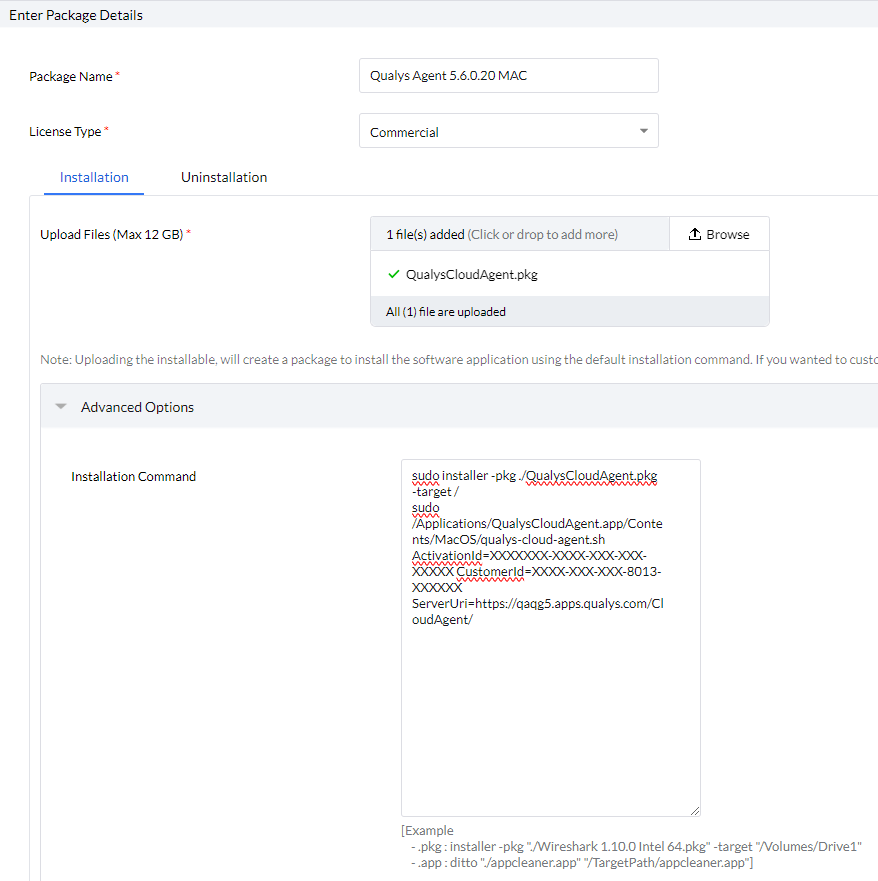This screenshot has width=878, height=881.
Task: Click the Browse upload button
Action: [x=719, y=234]
